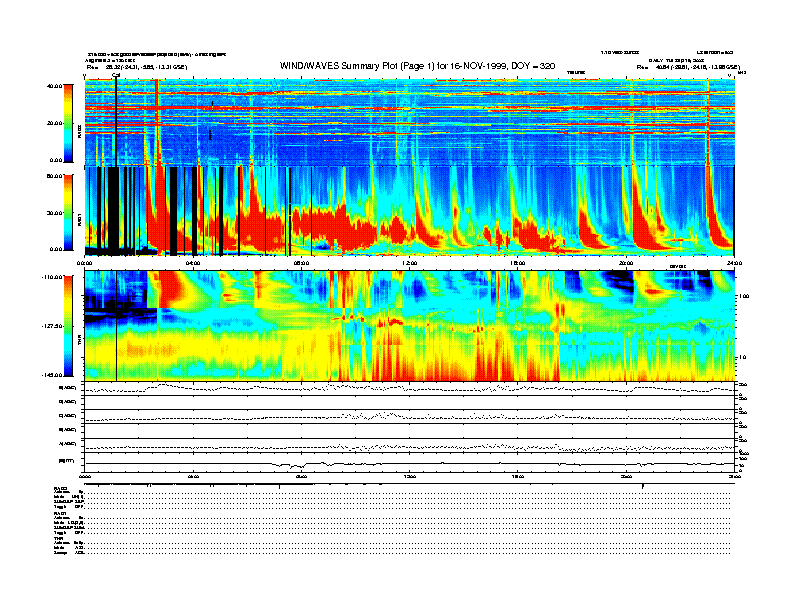Click the 30.00 label on RAD1 scale
This screenshot has height=612, width=792.
pos(54,213)
